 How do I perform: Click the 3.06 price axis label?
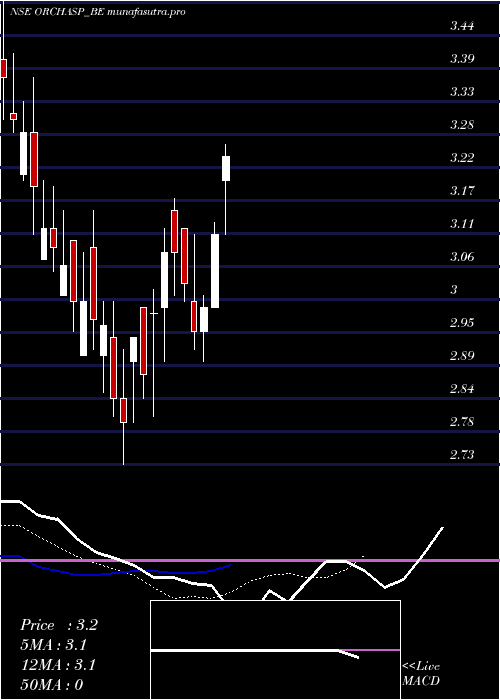pos(462,257)
